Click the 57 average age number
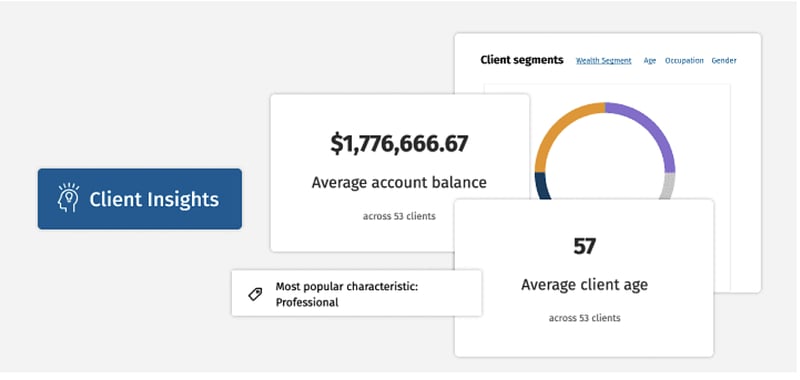The image size is (800, 380). tap(584, 246)
